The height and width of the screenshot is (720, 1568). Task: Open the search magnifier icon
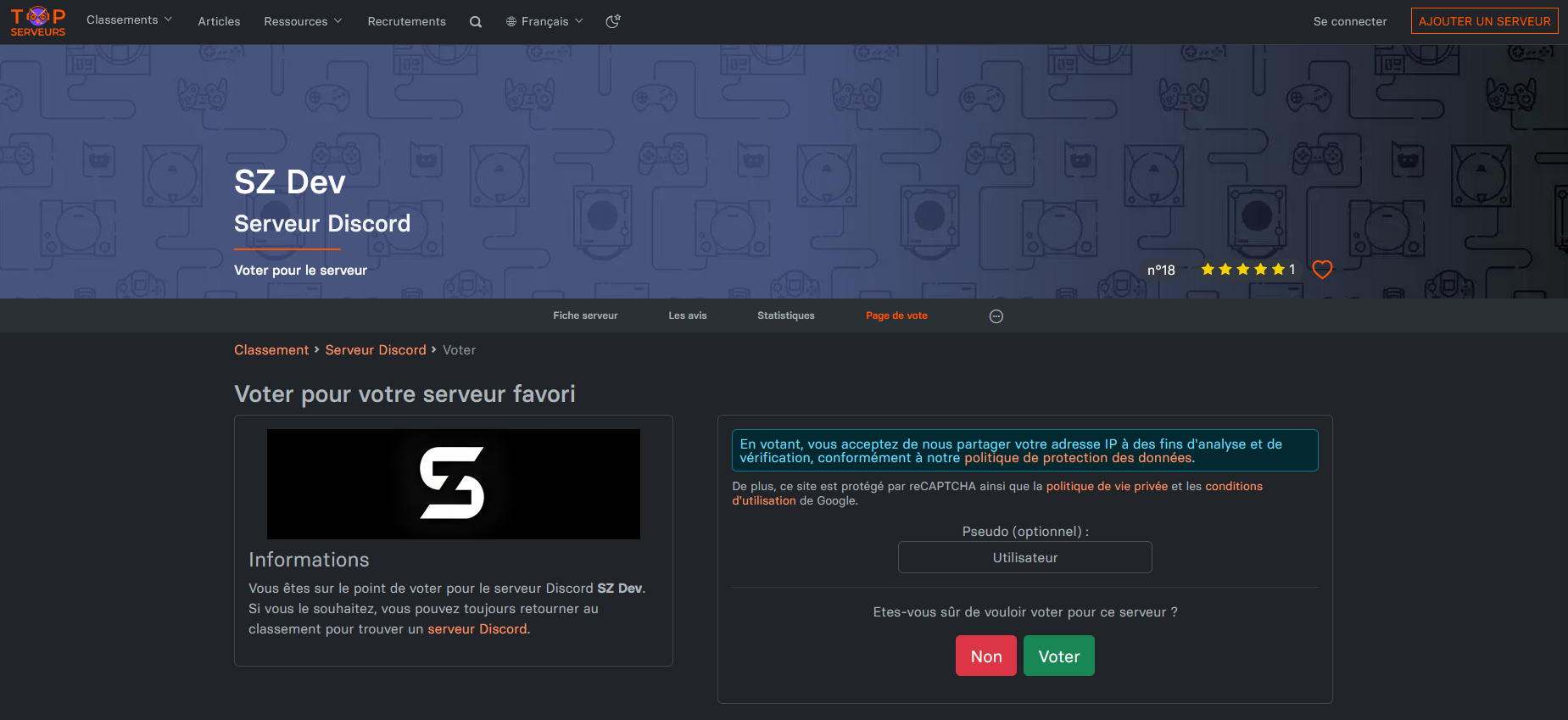pos(476,22)
